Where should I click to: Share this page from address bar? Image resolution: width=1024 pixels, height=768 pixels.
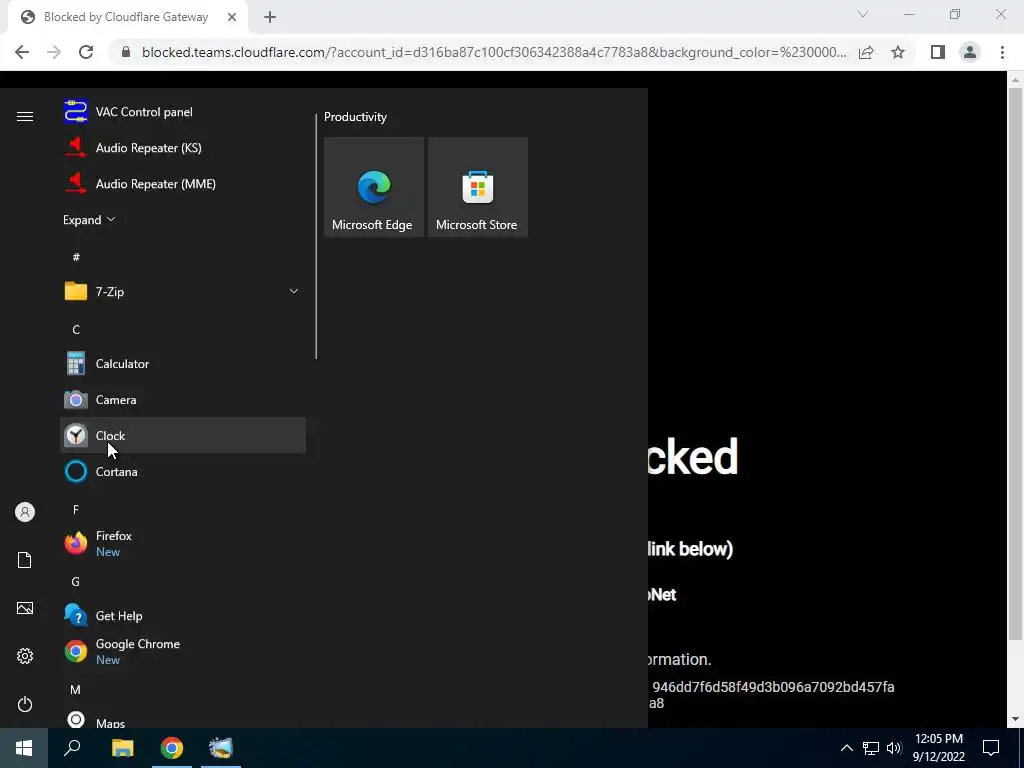[x=866, y=52]
